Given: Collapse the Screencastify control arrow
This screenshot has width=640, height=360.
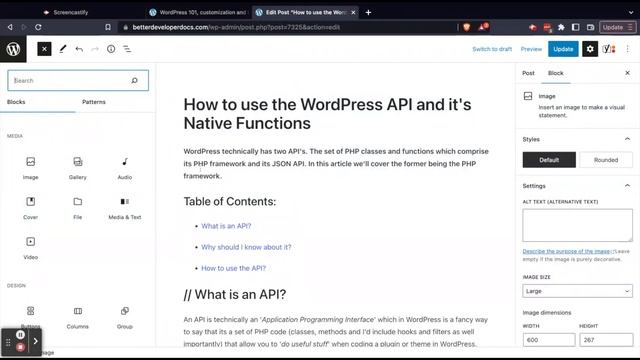Looking at the screenshot, I should (36, 341).
